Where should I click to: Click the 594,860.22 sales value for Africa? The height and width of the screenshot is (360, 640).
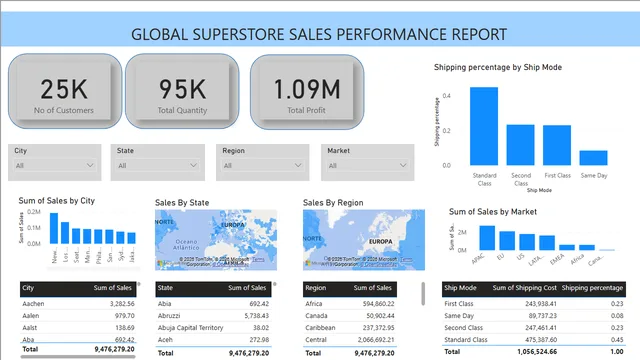coord(378,304)
